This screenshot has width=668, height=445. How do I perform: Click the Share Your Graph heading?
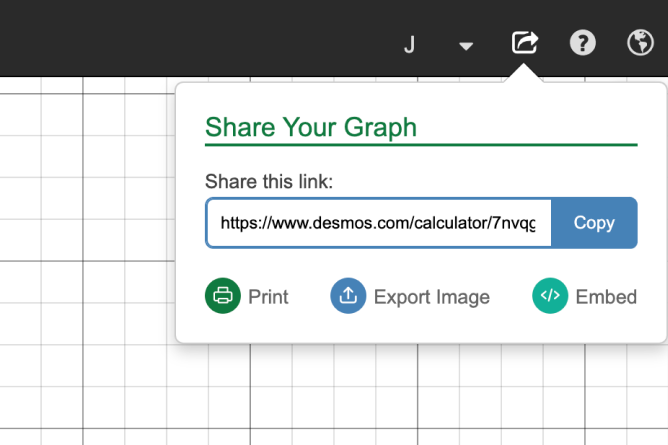[310, 127]
